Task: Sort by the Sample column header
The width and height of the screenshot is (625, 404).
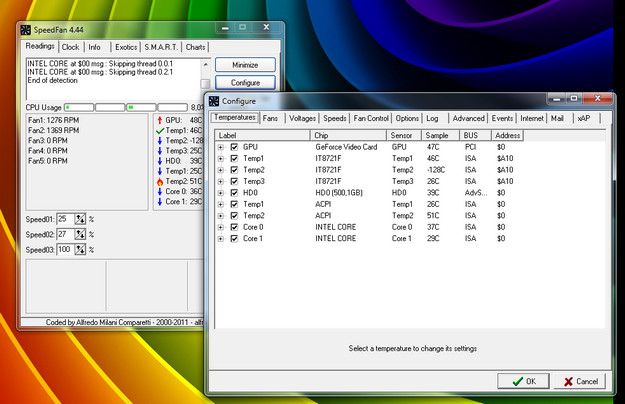Action: tap(440, 135)
